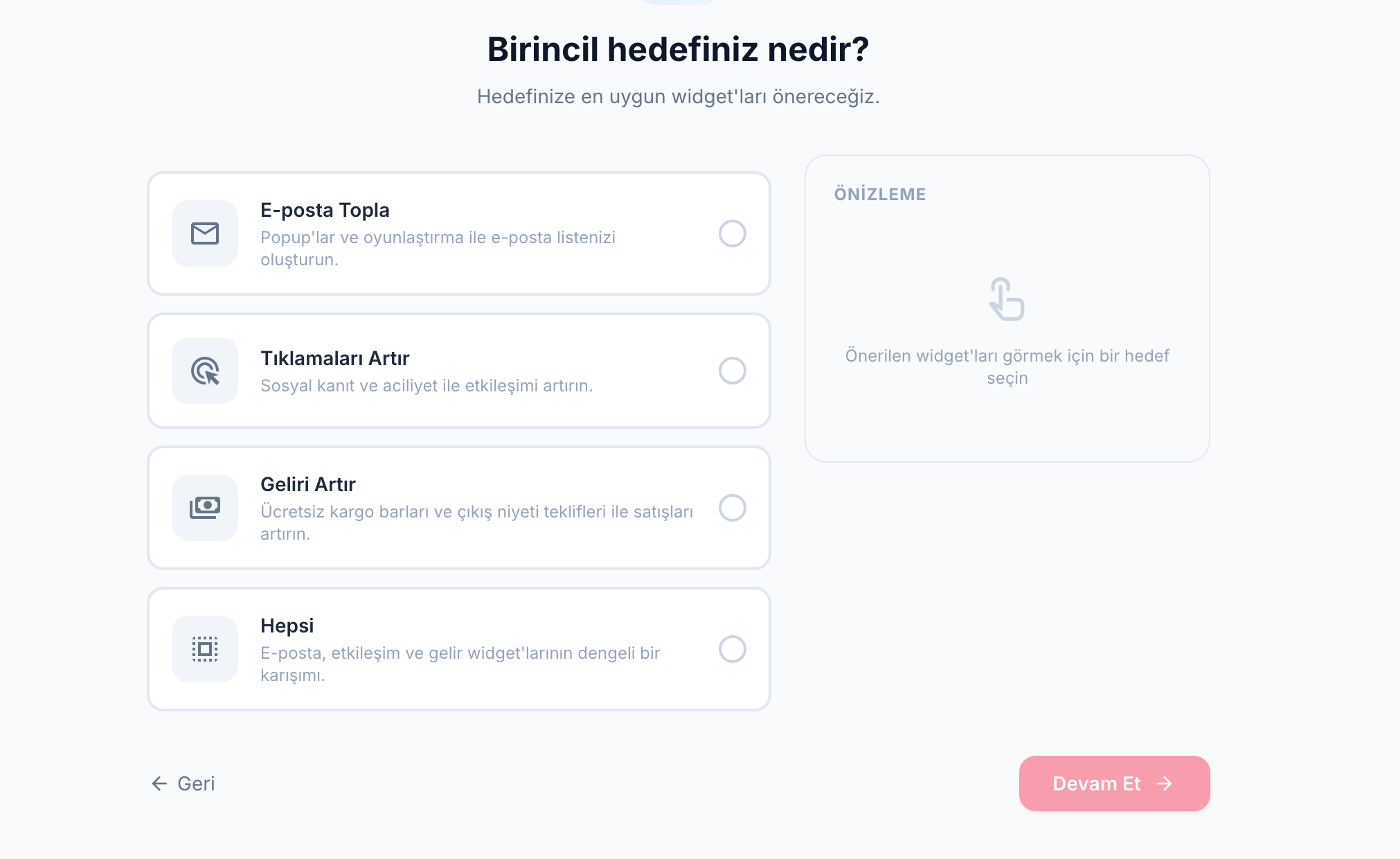Click the hand pointer icon in preview panel

[x=1007, y=299]
